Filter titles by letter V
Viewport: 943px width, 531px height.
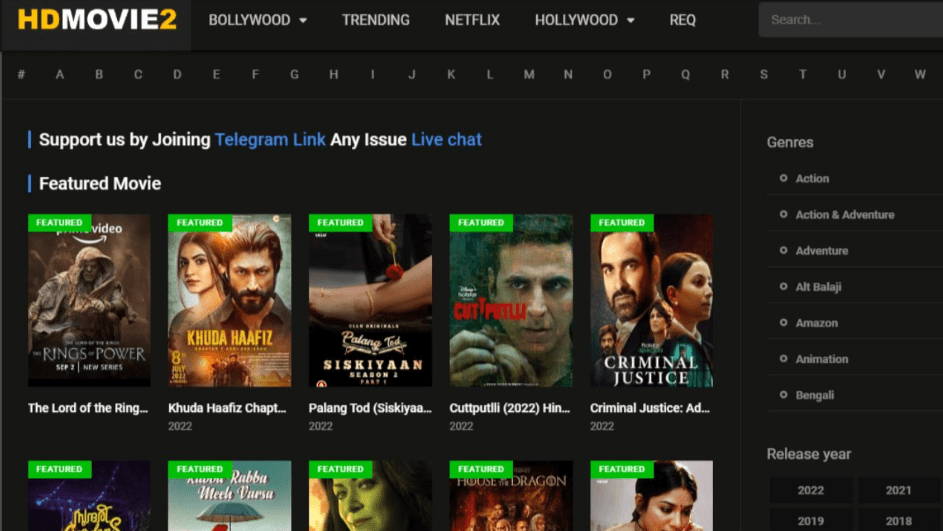[880, 75]
